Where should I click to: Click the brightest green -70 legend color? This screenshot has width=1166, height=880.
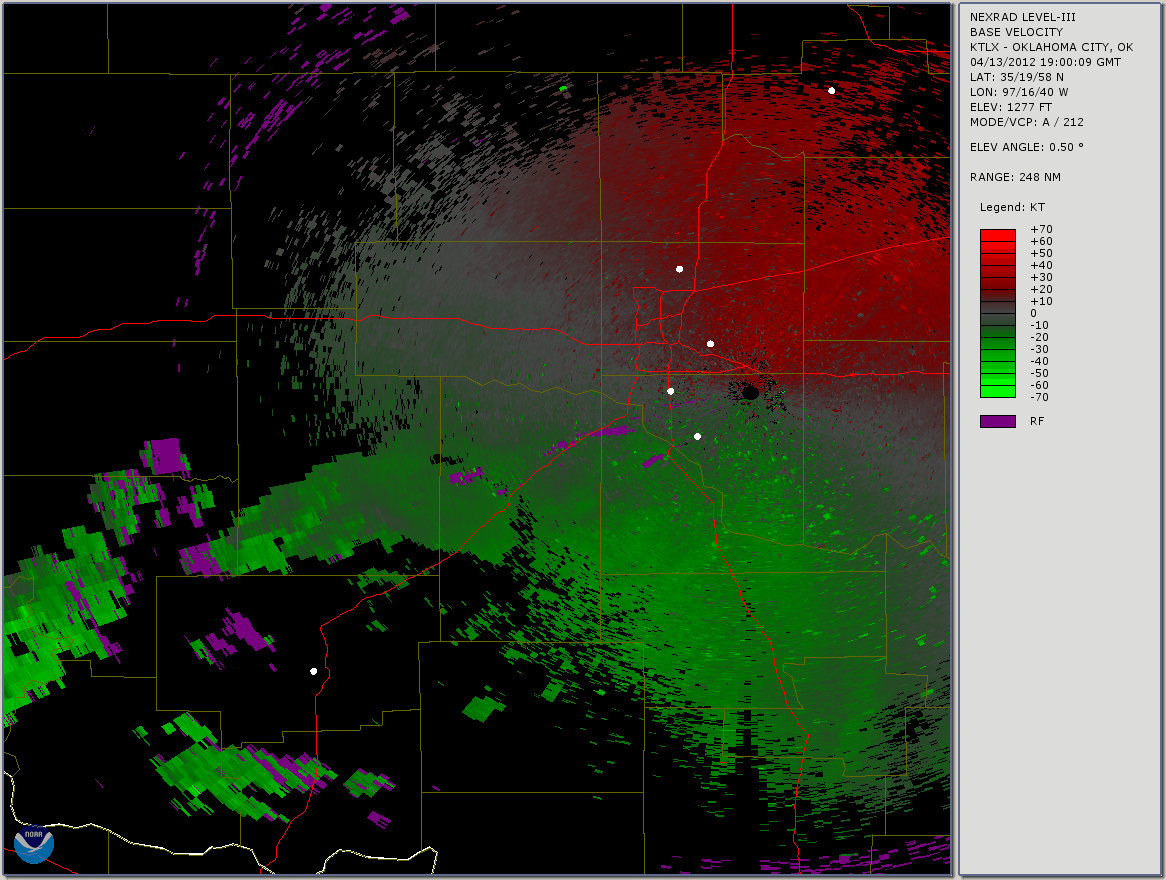click(x=997, y=392)
